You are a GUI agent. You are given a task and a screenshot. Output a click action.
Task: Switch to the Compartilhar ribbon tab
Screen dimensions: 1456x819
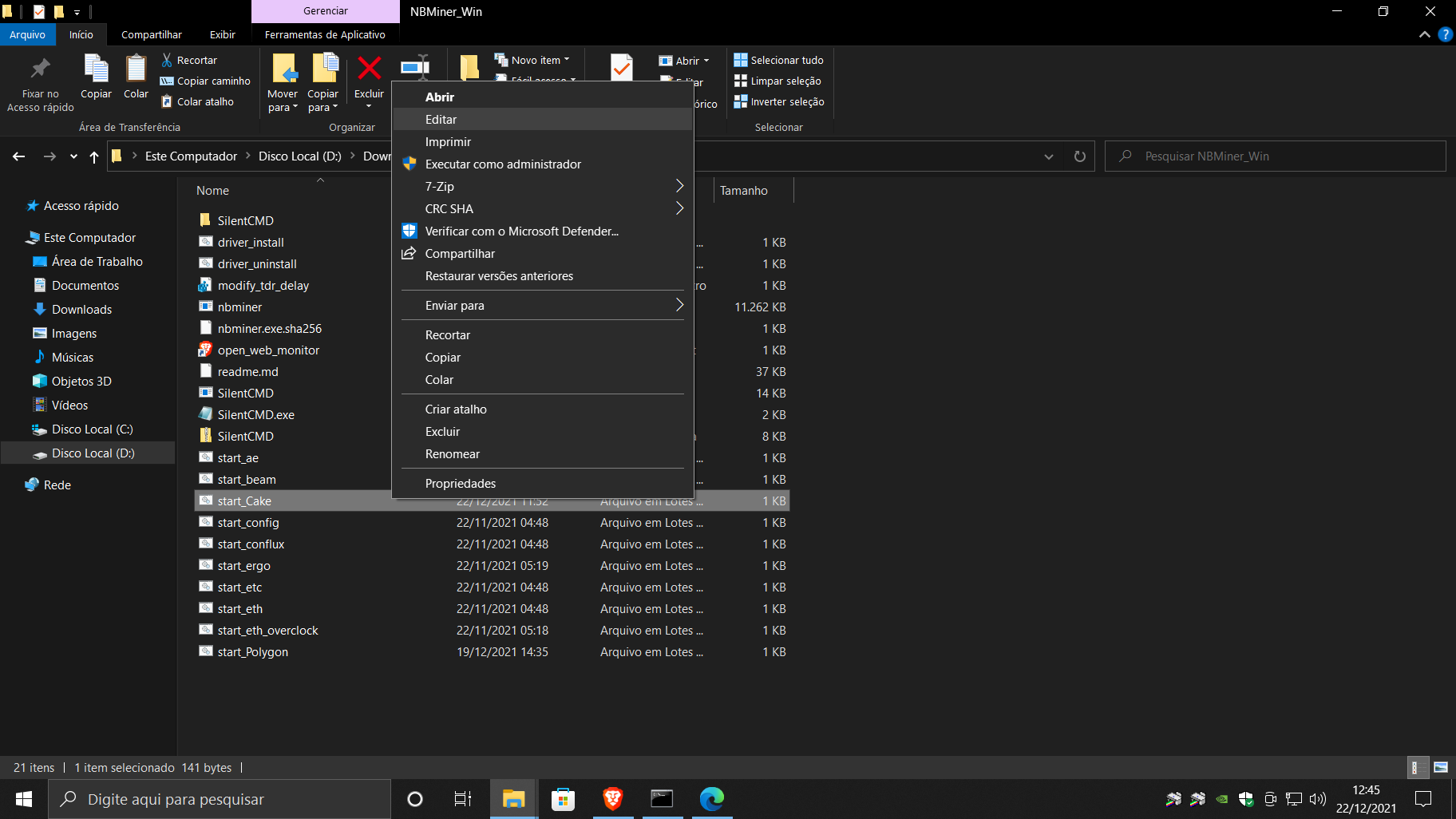[152, 34]
